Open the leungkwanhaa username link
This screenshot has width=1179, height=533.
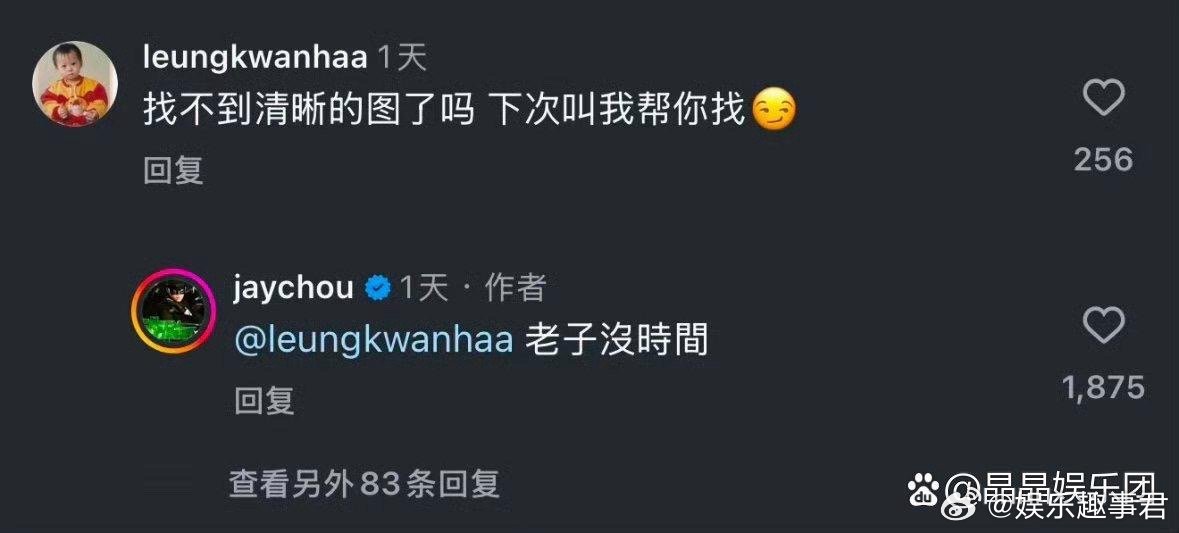(255, 59)
